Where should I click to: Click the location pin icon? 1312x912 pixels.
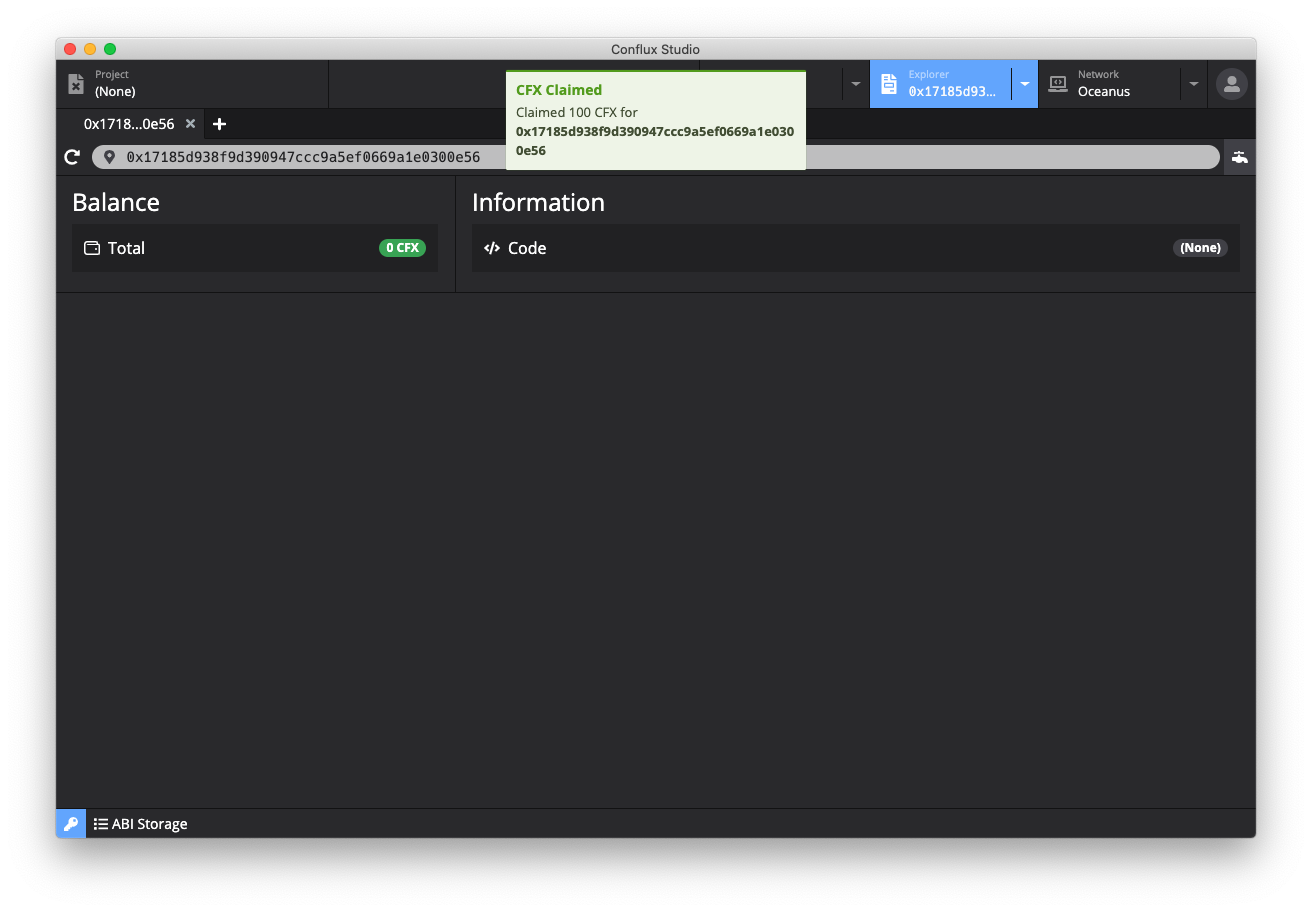[x=109, y=157]
